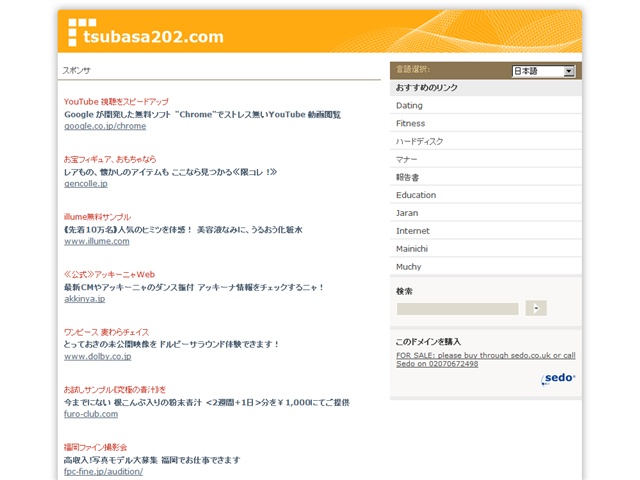Image resolution: width=640 pixels, height=480 pixels.
Task: Open the お試しサンプル青汁 ad title
Action: tap(115, 389)
